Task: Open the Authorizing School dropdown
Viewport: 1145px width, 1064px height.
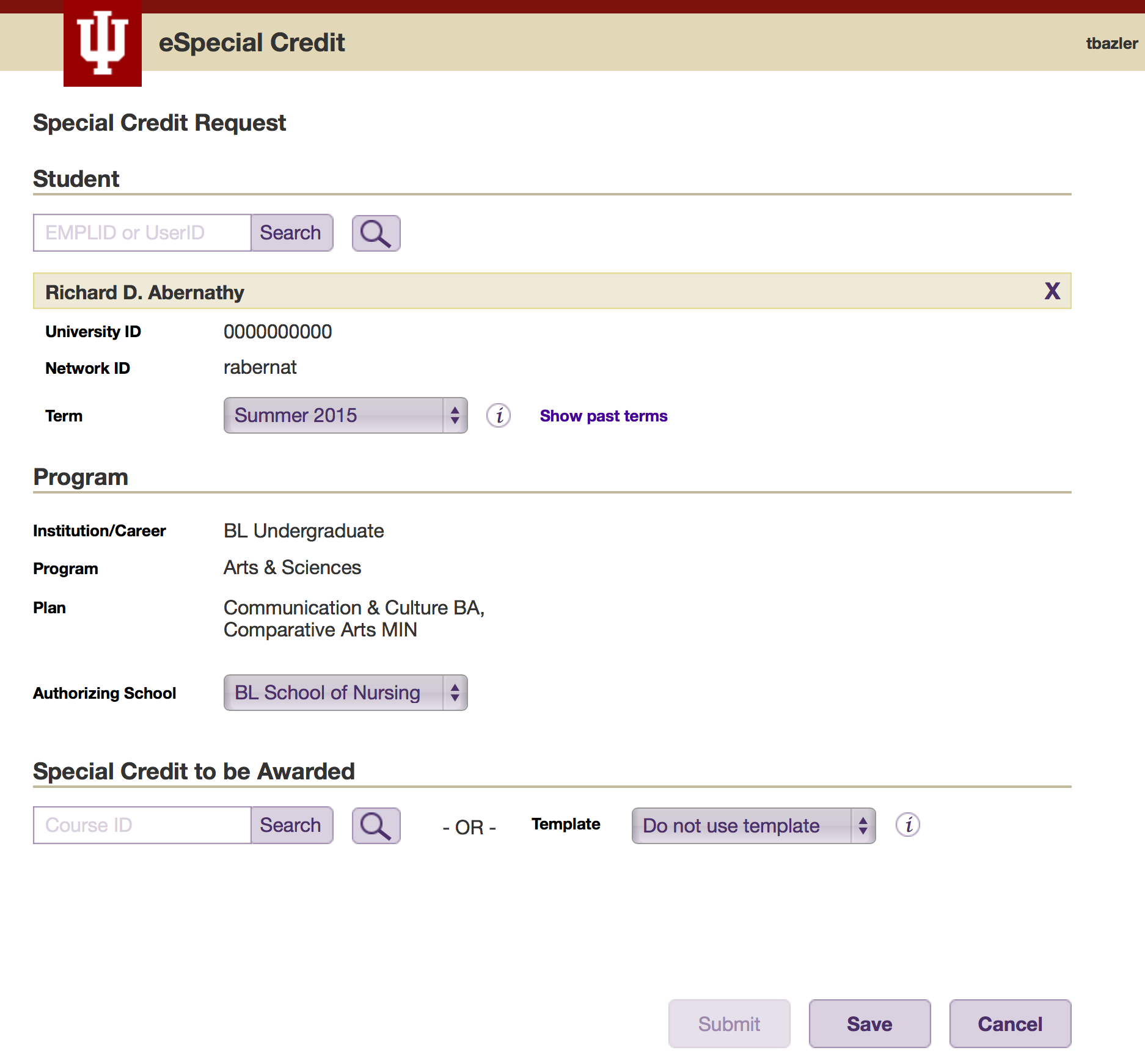Action: tap(345, 693)
